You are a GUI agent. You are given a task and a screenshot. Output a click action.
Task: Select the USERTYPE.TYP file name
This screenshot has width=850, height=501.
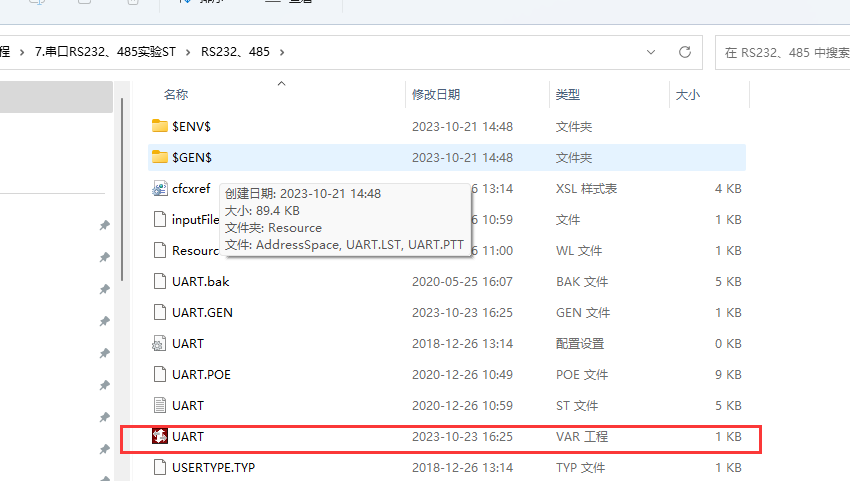pyautogui.click(x=214, y=467)
